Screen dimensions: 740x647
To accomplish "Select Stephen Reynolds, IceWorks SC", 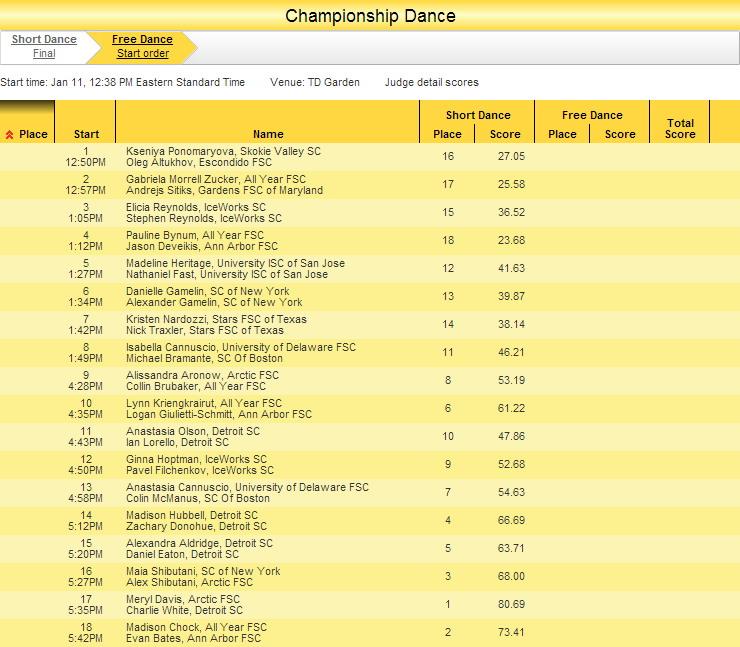I will pyautogui.click(x=204, y=218).
